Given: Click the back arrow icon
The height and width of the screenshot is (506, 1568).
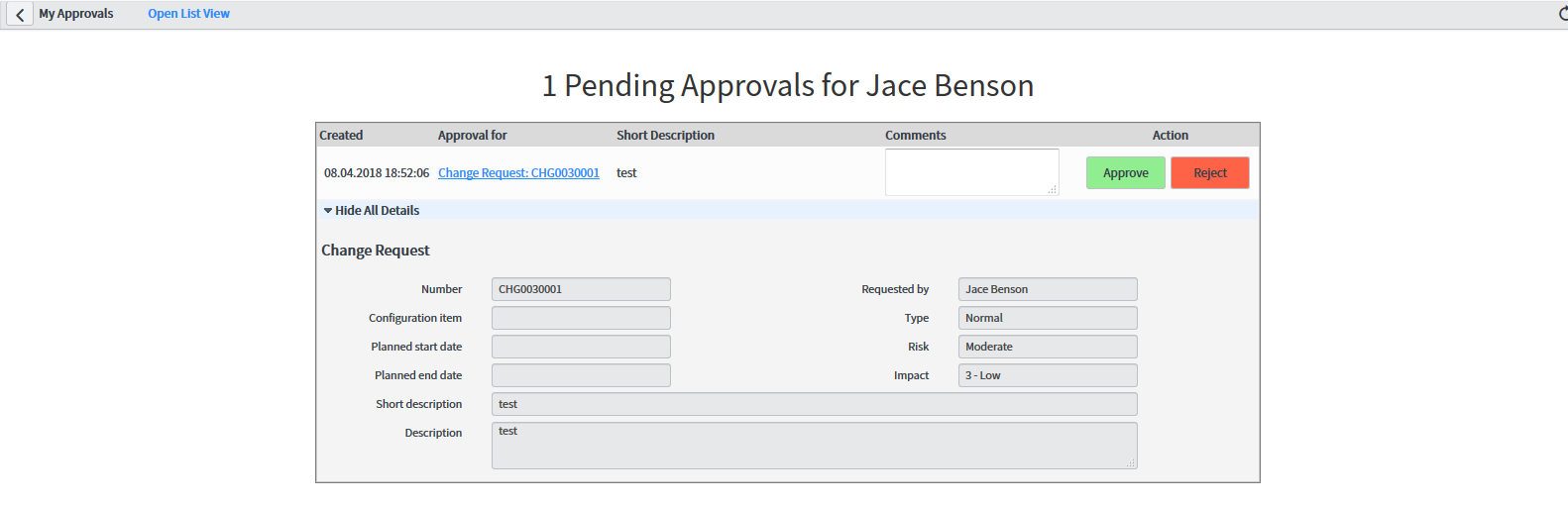Looking at the screenshot, I should tap(20, 15).
